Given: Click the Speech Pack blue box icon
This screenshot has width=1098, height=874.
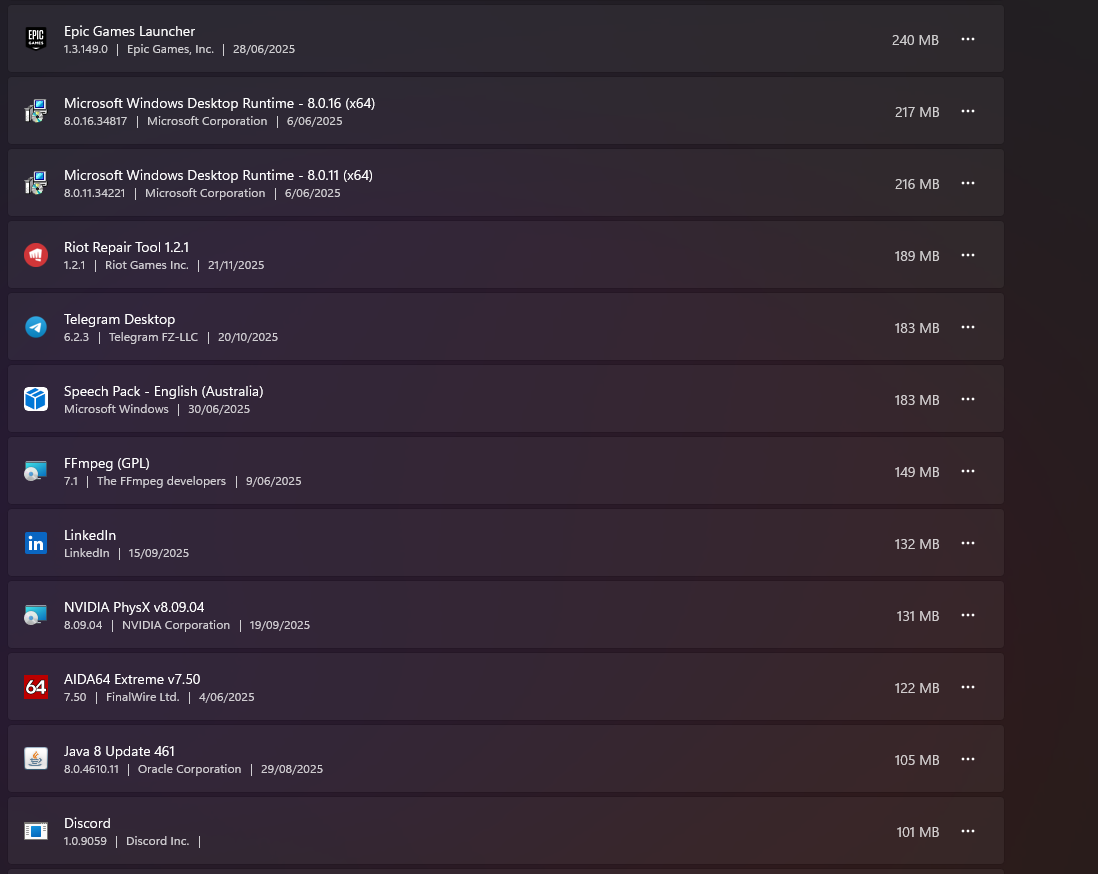Looking at the screenshot, I should pyautogui.click(x=36, y=399).
